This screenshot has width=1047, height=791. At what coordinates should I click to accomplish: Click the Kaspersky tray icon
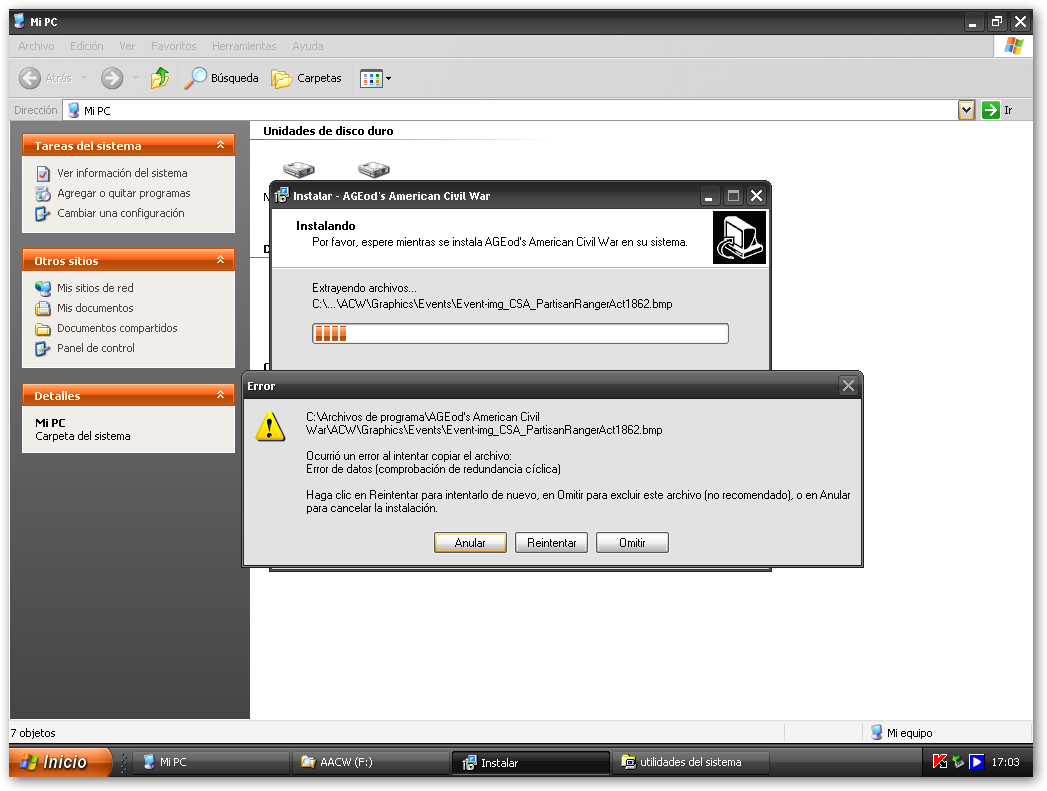click(940, 762)
